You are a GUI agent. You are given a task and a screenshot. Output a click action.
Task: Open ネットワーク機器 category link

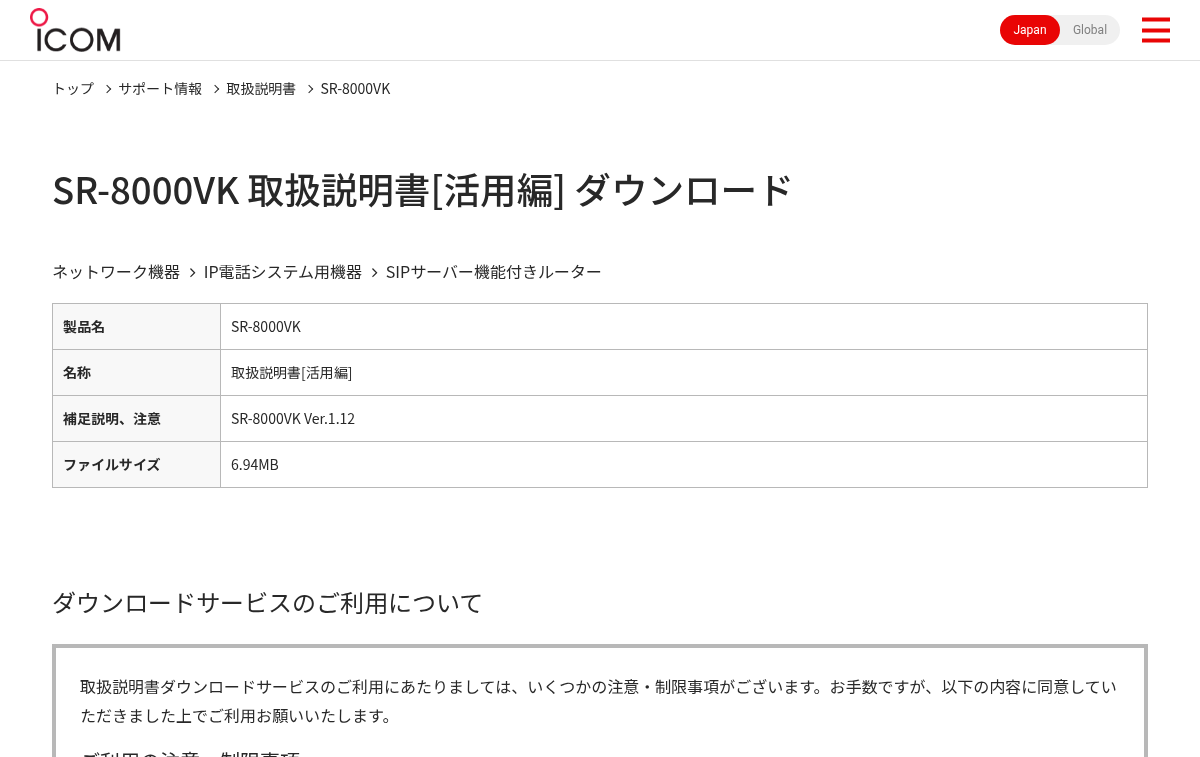pos(116,272)
